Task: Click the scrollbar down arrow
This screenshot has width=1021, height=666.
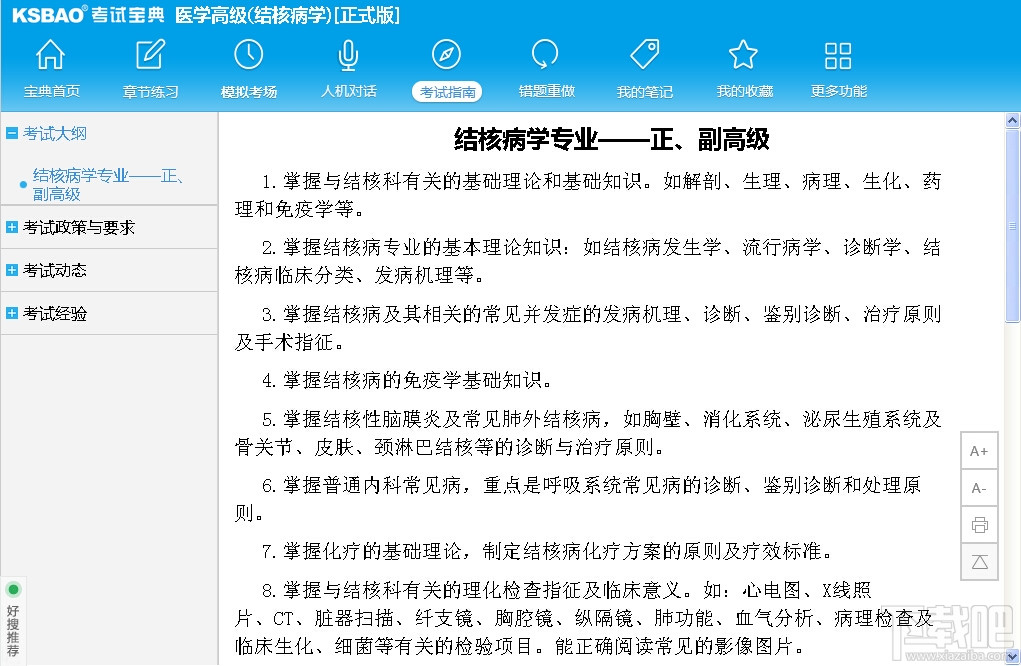Action: [x=1012, y=656]
